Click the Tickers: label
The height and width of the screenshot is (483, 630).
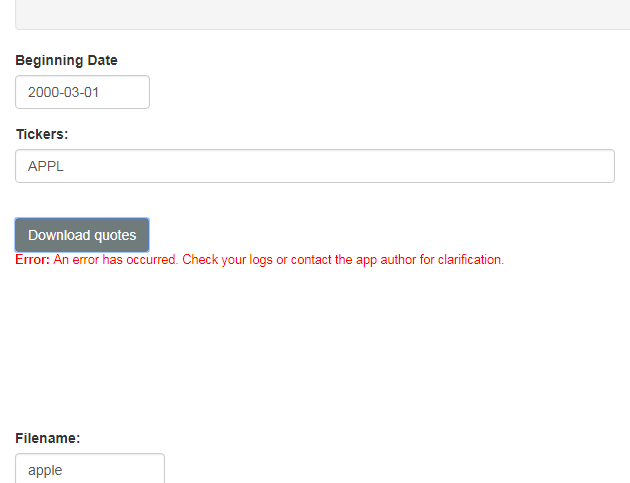[42, 134]
